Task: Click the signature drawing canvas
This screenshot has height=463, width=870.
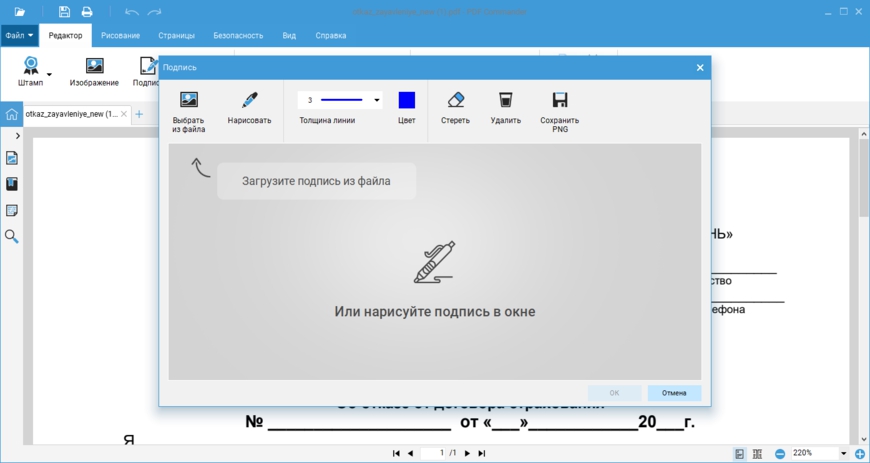Action: pos(435,262)
